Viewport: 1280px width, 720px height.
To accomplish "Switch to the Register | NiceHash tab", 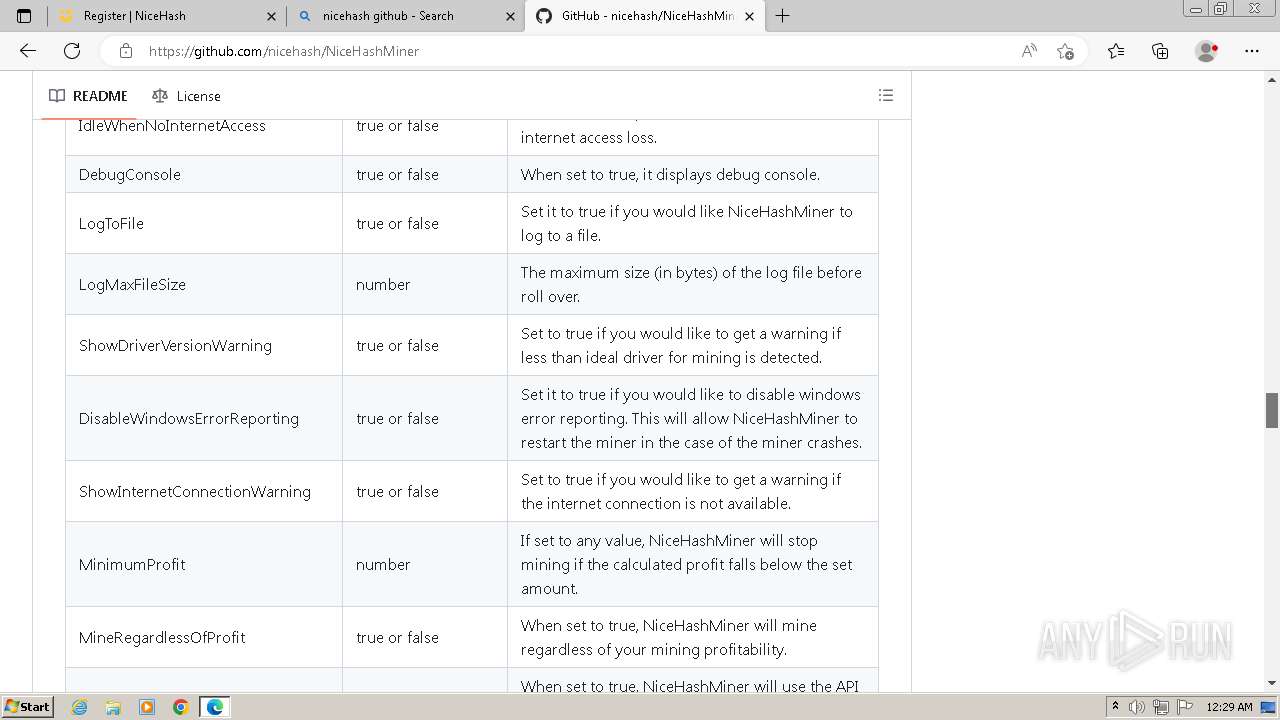I will click(167, 16).
